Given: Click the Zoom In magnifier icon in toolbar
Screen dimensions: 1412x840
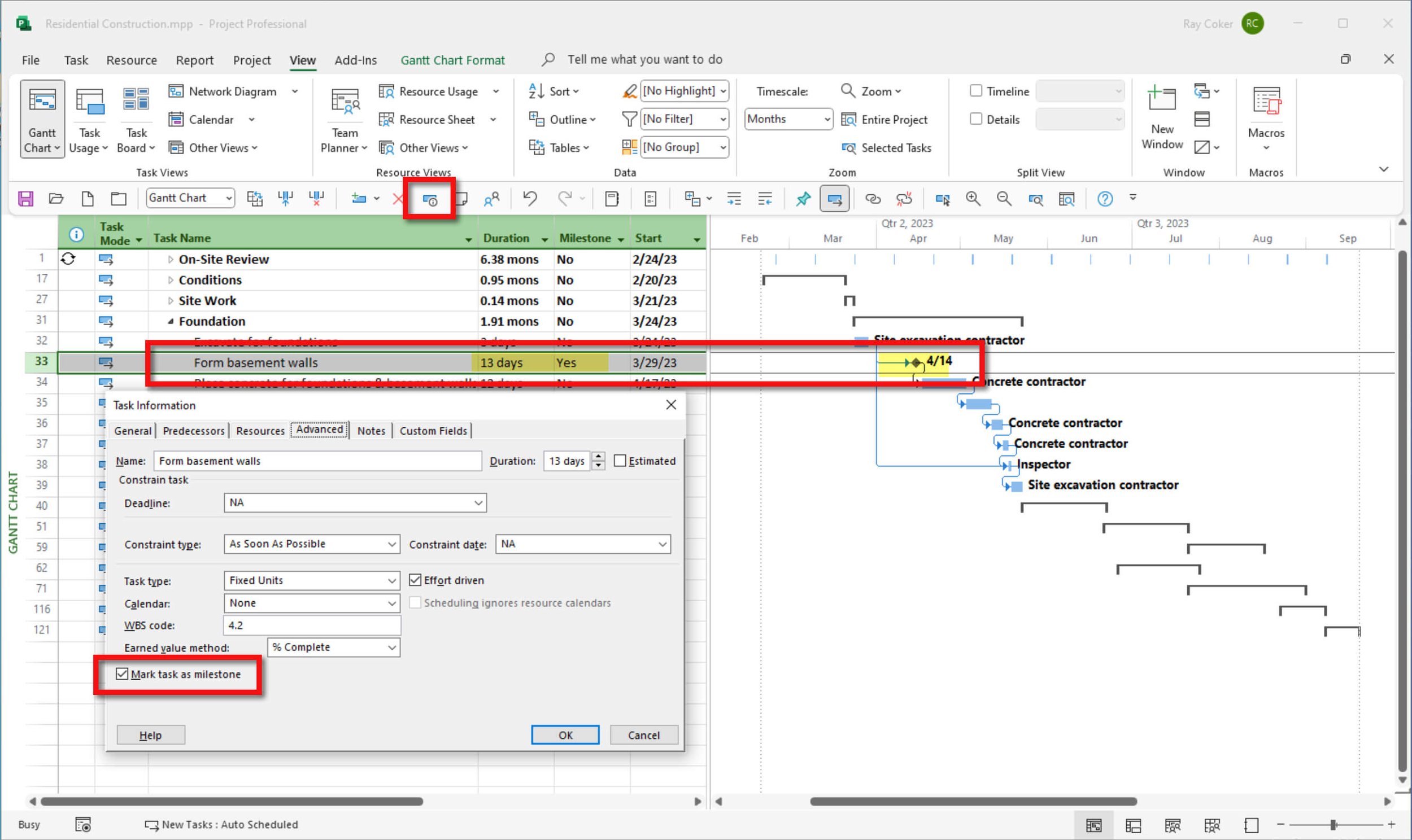Looking at the screenshot, I should tap(973, 198).
